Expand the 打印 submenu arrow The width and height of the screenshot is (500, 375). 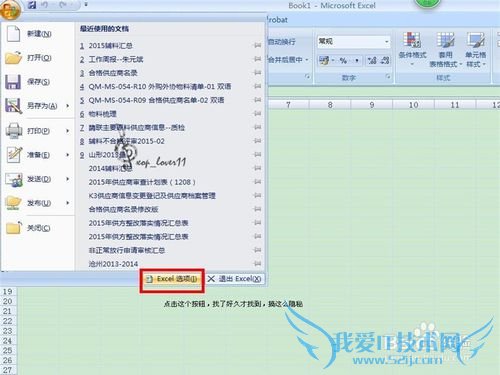(x=68, y=131)
